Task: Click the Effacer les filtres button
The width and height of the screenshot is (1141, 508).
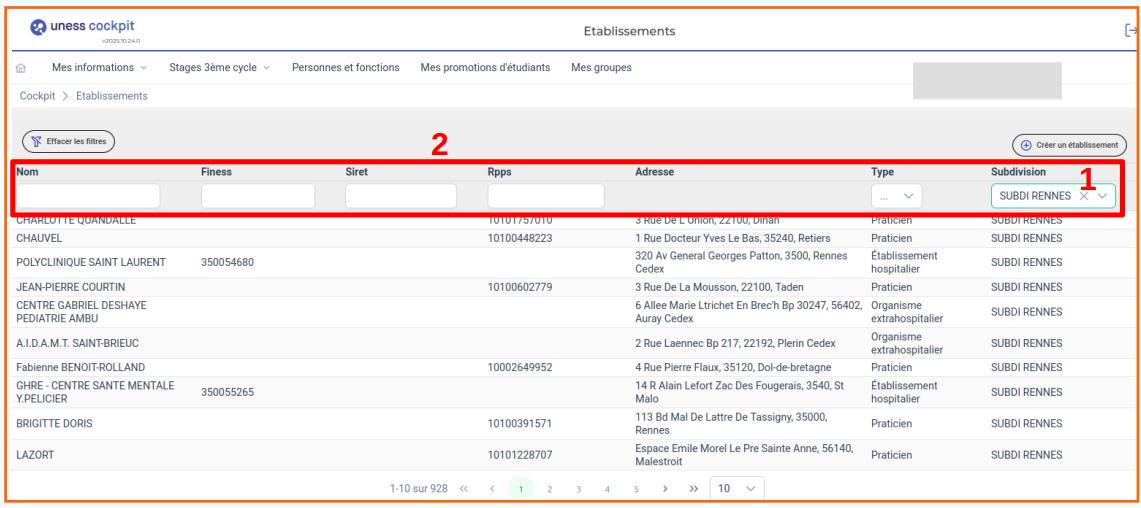Action: pyautogui.click(x=69, y=142)
